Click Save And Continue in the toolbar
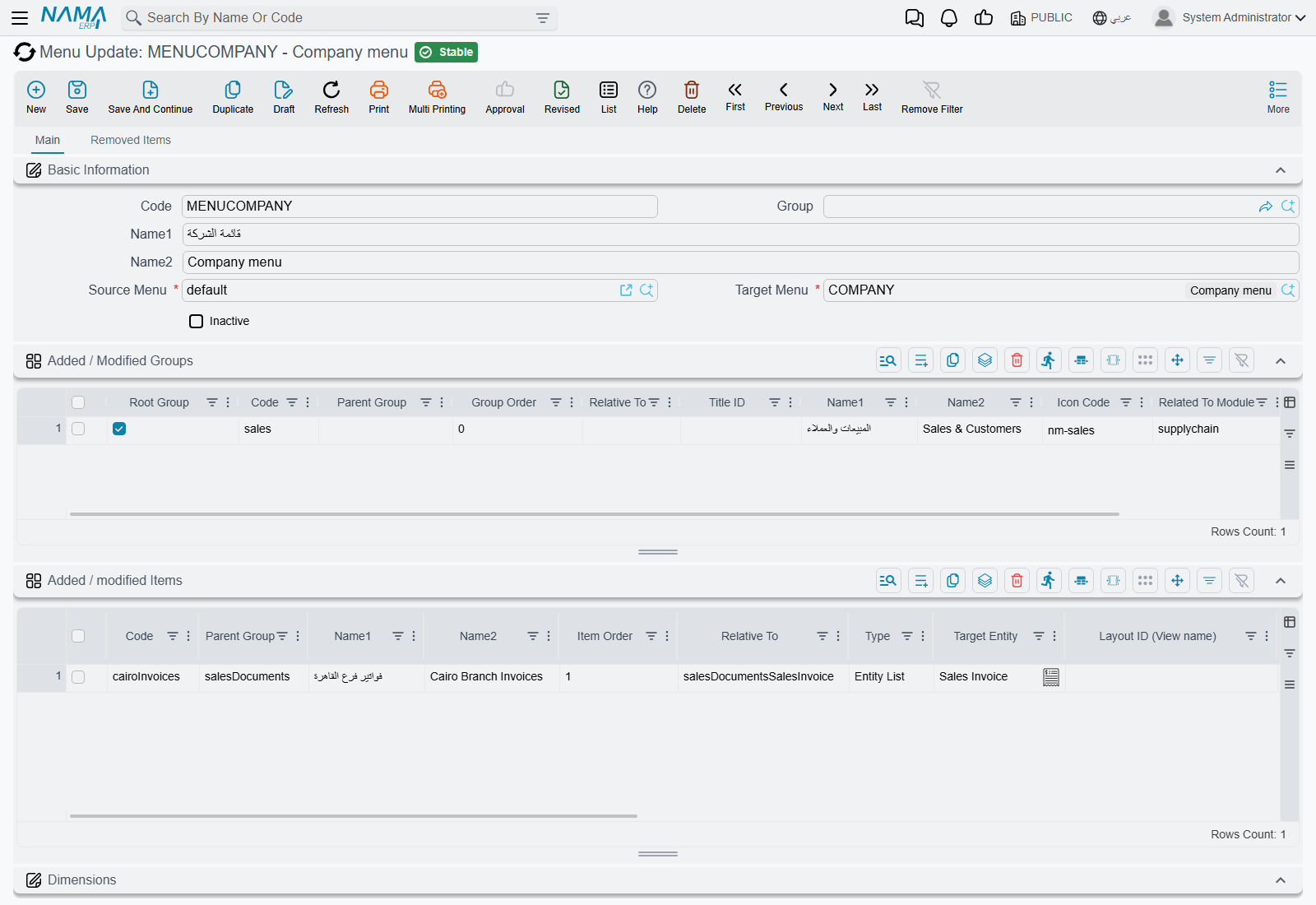Screen dimensions: 1316x905 point(151,97)
